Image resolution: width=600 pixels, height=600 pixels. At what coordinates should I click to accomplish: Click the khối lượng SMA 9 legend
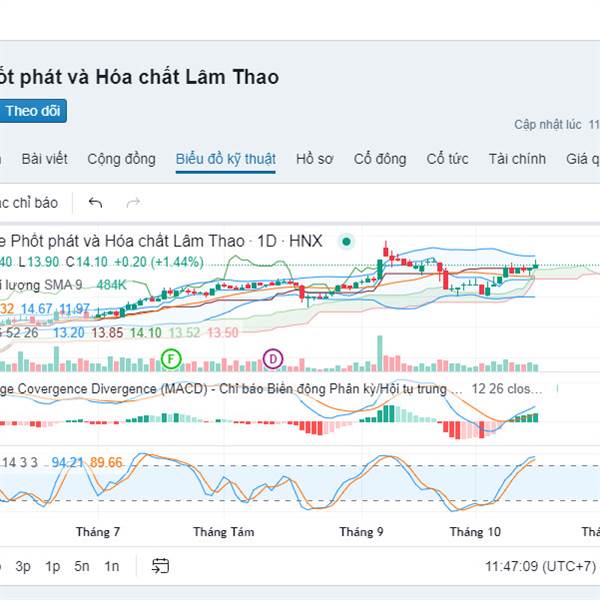tap(41, 285)
